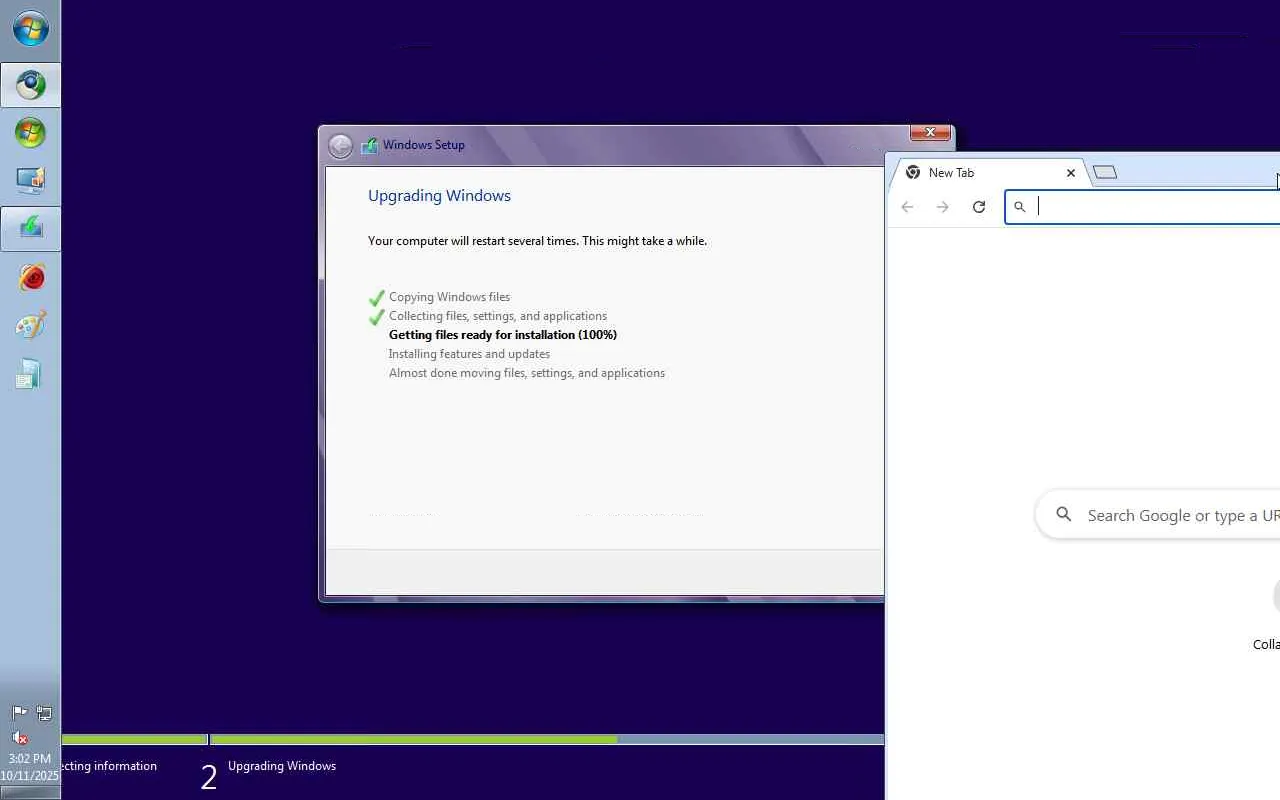
Task: Click the date 10/11/2025 in taskbar
Action: click(30, 776)
